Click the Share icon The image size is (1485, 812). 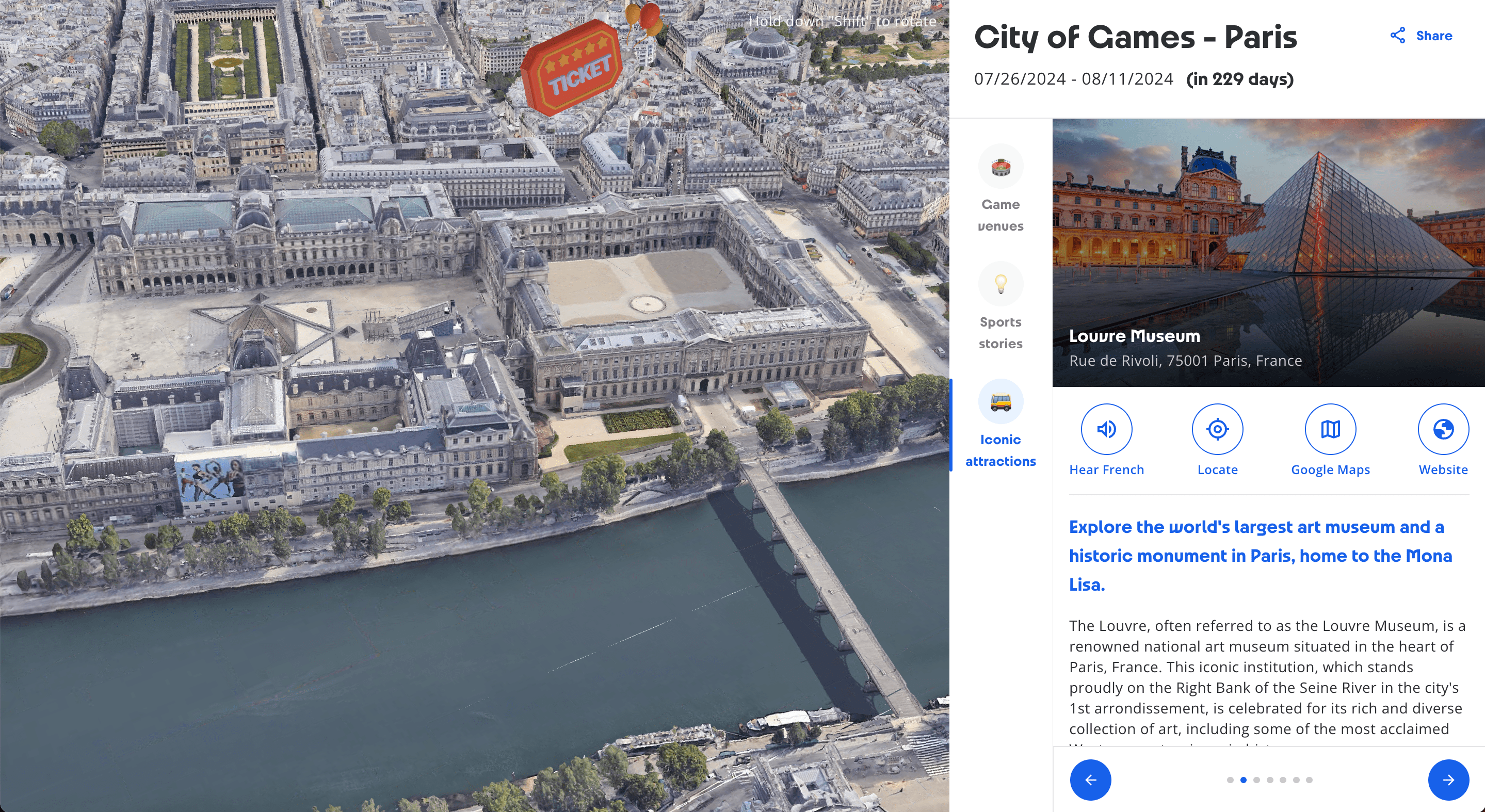[1397, 35]
